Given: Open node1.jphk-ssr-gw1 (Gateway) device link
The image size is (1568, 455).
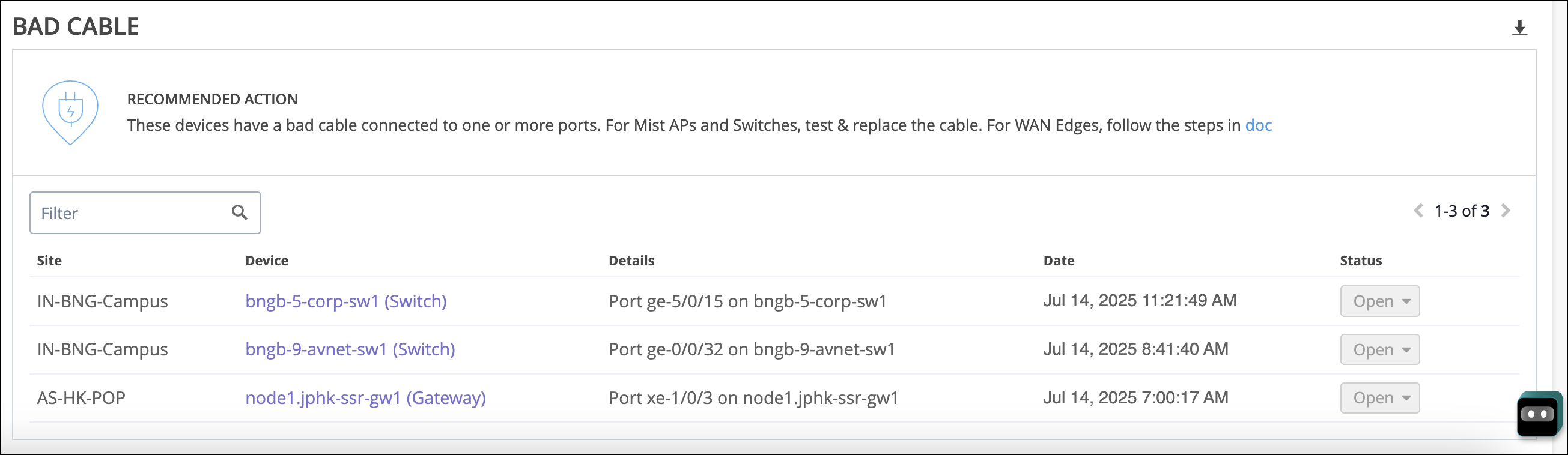Looking at the screenshot, I should [x=365, y=398].
